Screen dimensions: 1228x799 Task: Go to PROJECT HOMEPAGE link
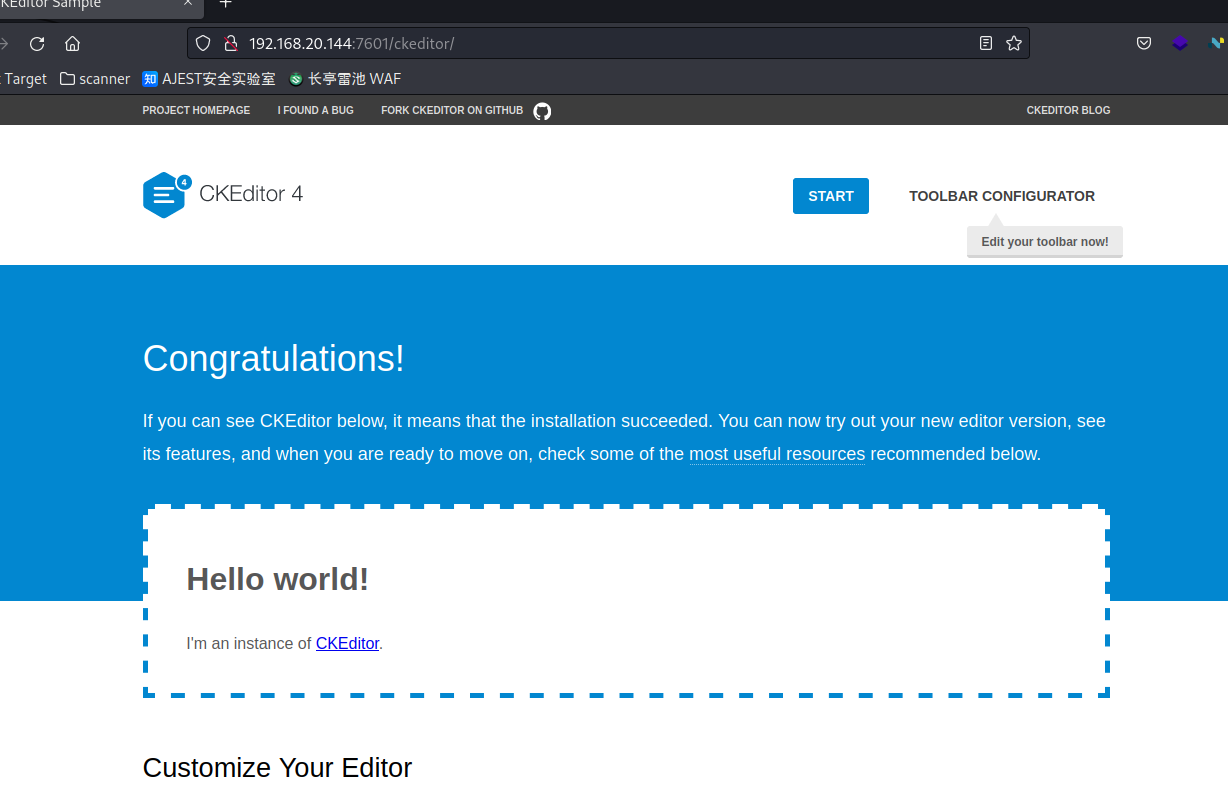(196, 110)
